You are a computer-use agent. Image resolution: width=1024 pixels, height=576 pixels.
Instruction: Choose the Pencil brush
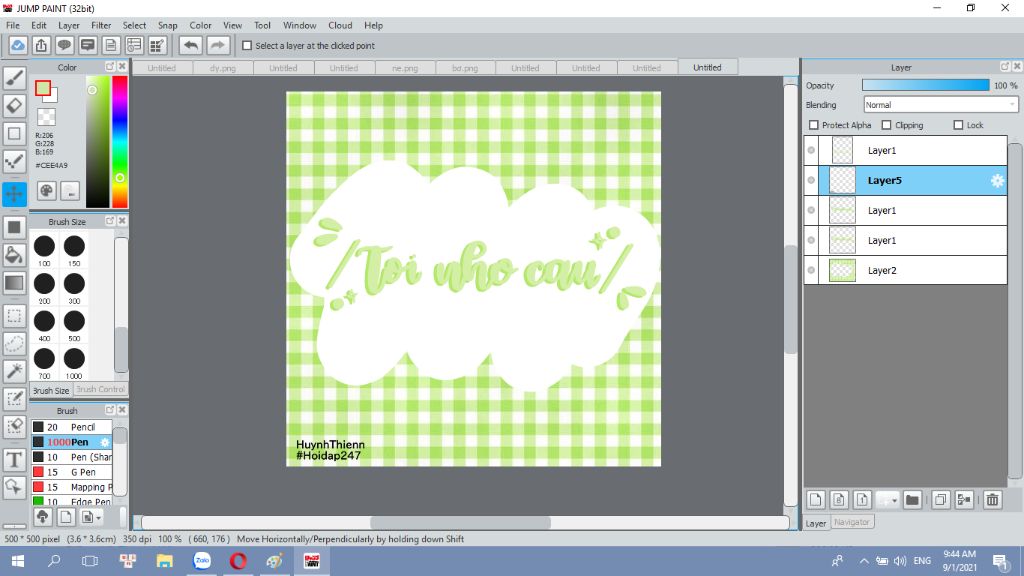click(x=72, y=427)
